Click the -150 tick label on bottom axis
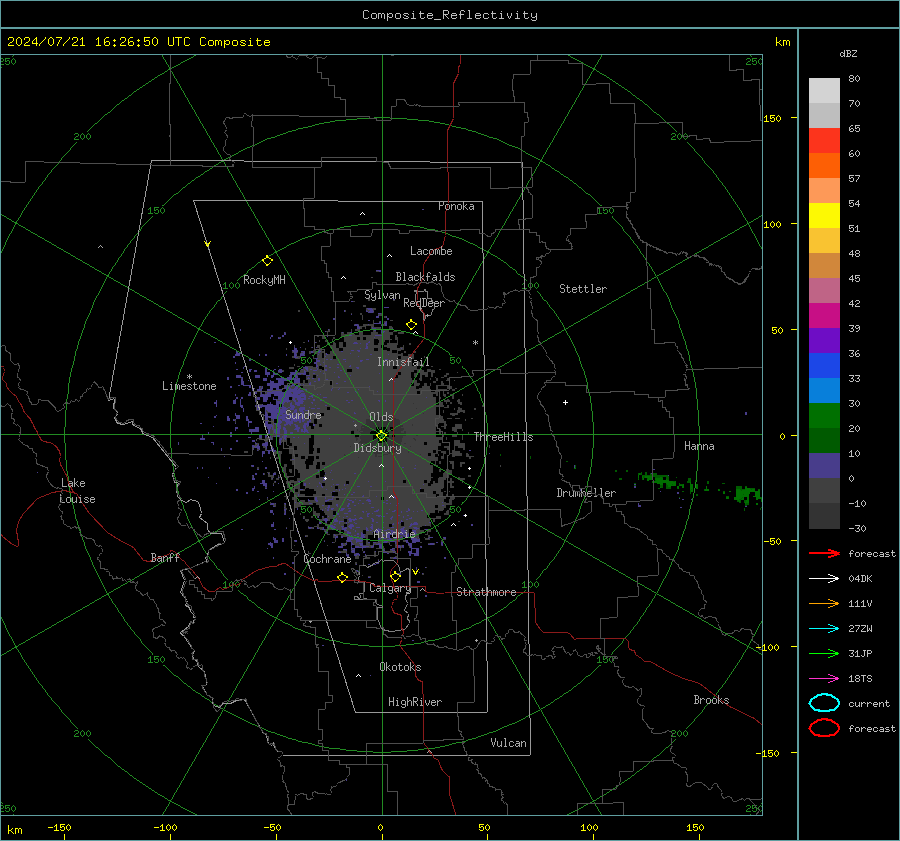Viewport: 900px width, 841px height. [59, 827]
